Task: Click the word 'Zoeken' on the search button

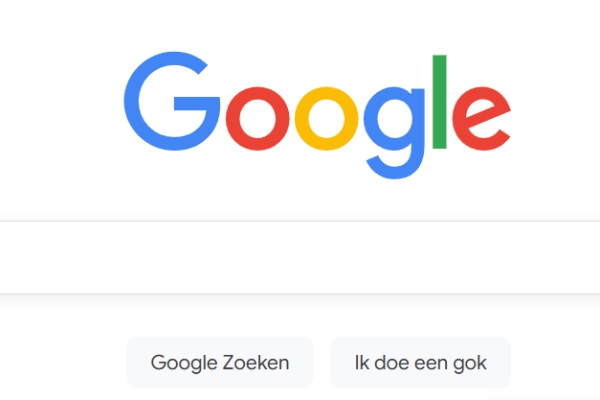Action: pos(256,362)
